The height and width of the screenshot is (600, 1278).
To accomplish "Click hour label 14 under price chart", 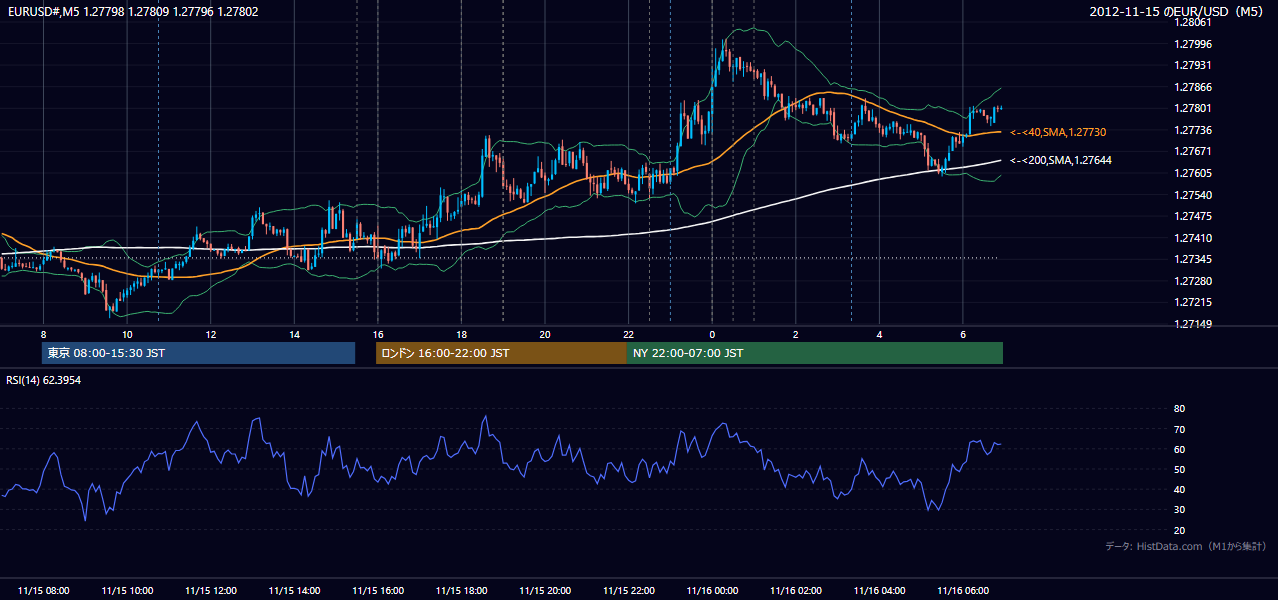I will click(294, 334).
